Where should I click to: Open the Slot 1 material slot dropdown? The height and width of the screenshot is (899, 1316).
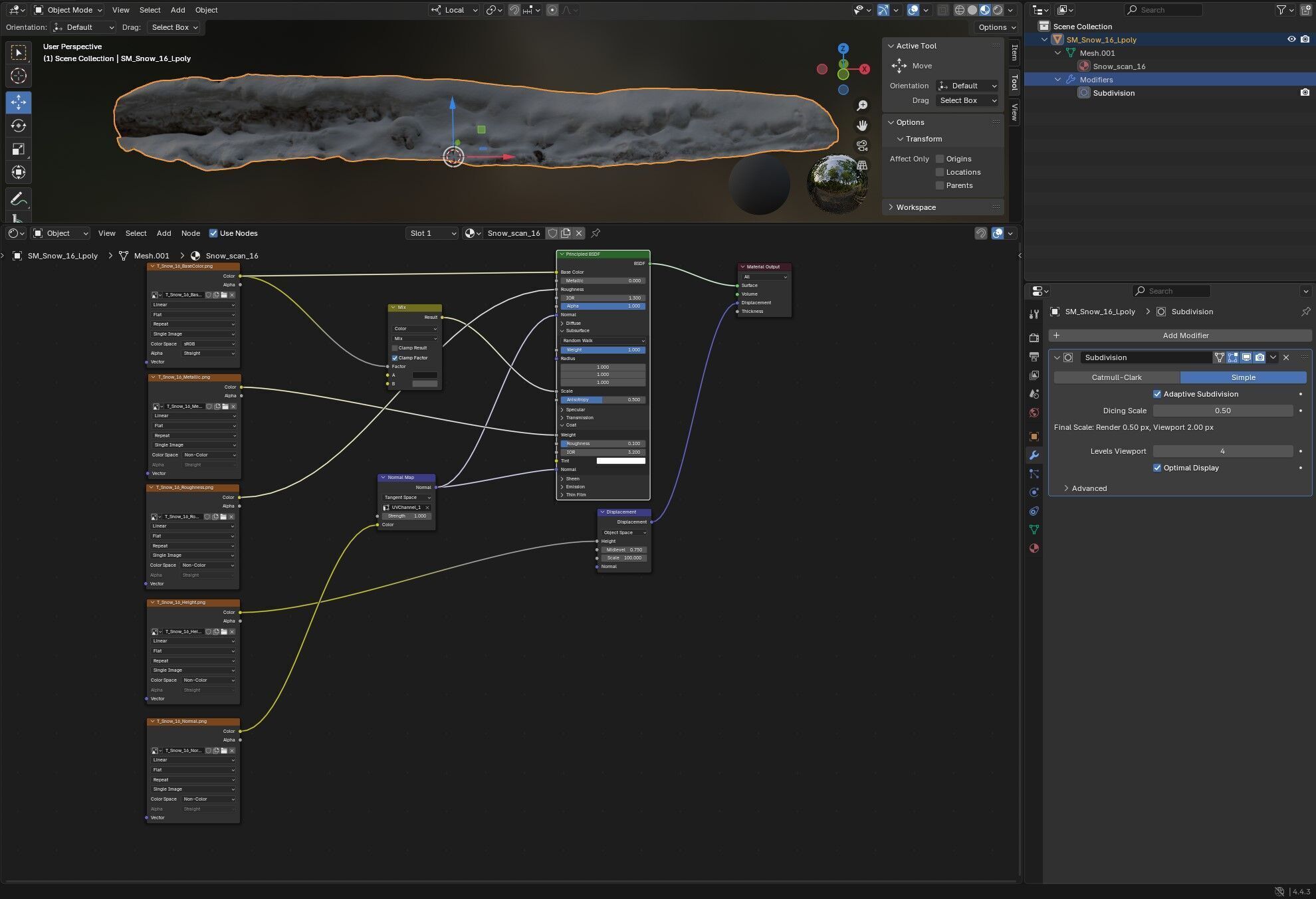point(432,233)
